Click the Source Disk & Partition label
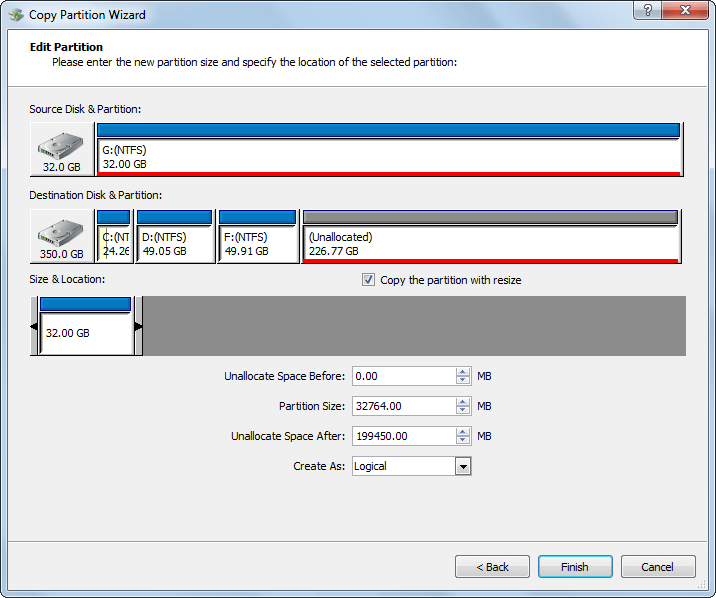This screenshot has width=716, height=598. [85, 109]
